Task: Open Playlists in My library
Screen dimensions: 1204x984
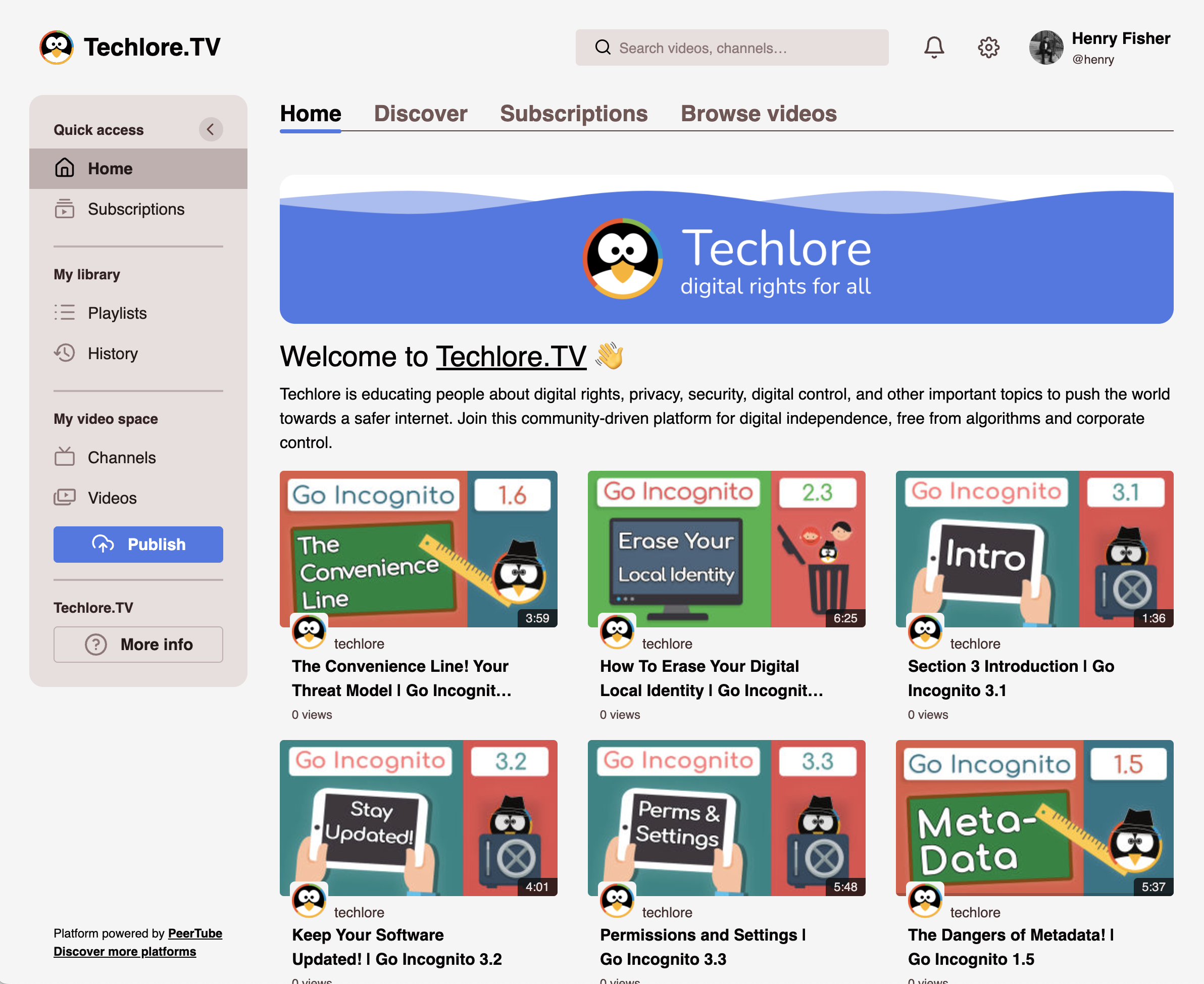Action: coord(117,313)
